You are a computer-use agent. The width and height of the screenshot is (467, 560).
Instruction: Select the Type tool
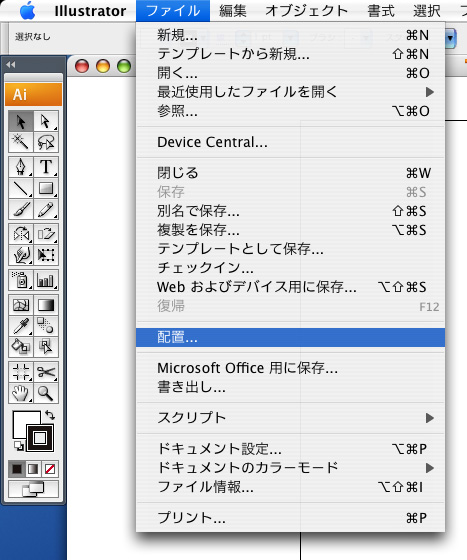pyautogui.click(x=46, y=167)
